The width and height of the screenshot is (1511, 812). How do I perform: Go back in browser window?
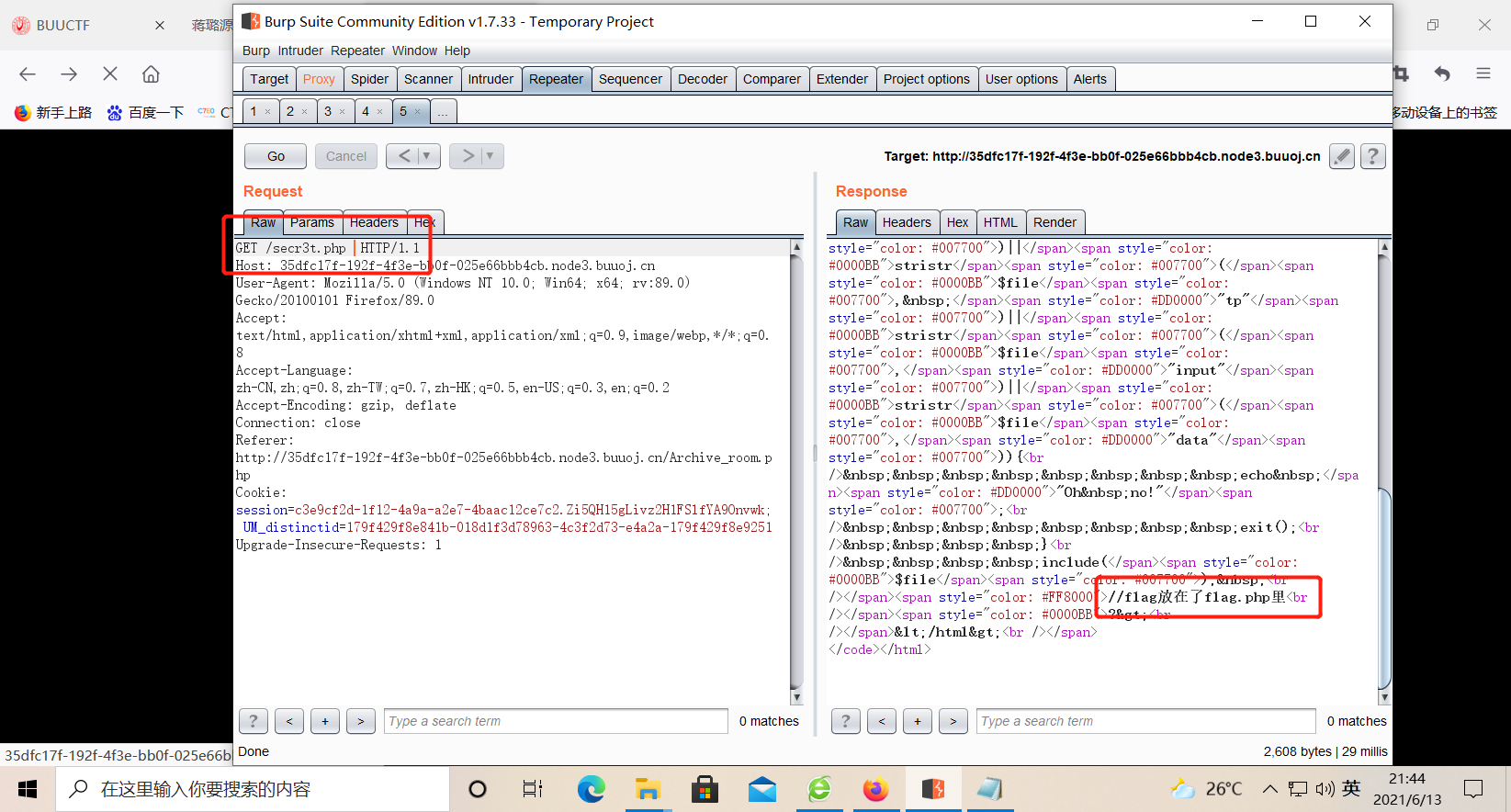28,74
